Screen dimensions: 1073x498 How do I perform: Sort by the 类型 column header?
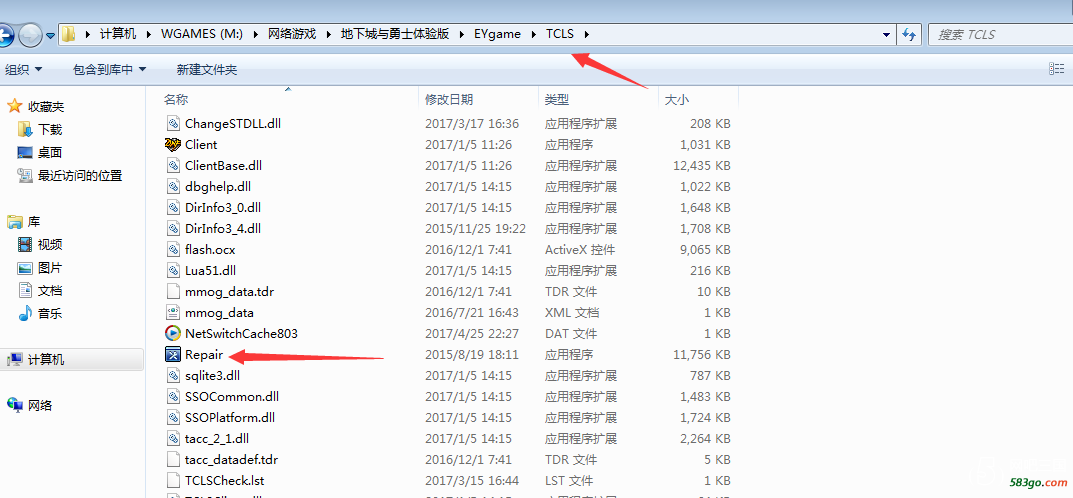pos(556,100)
